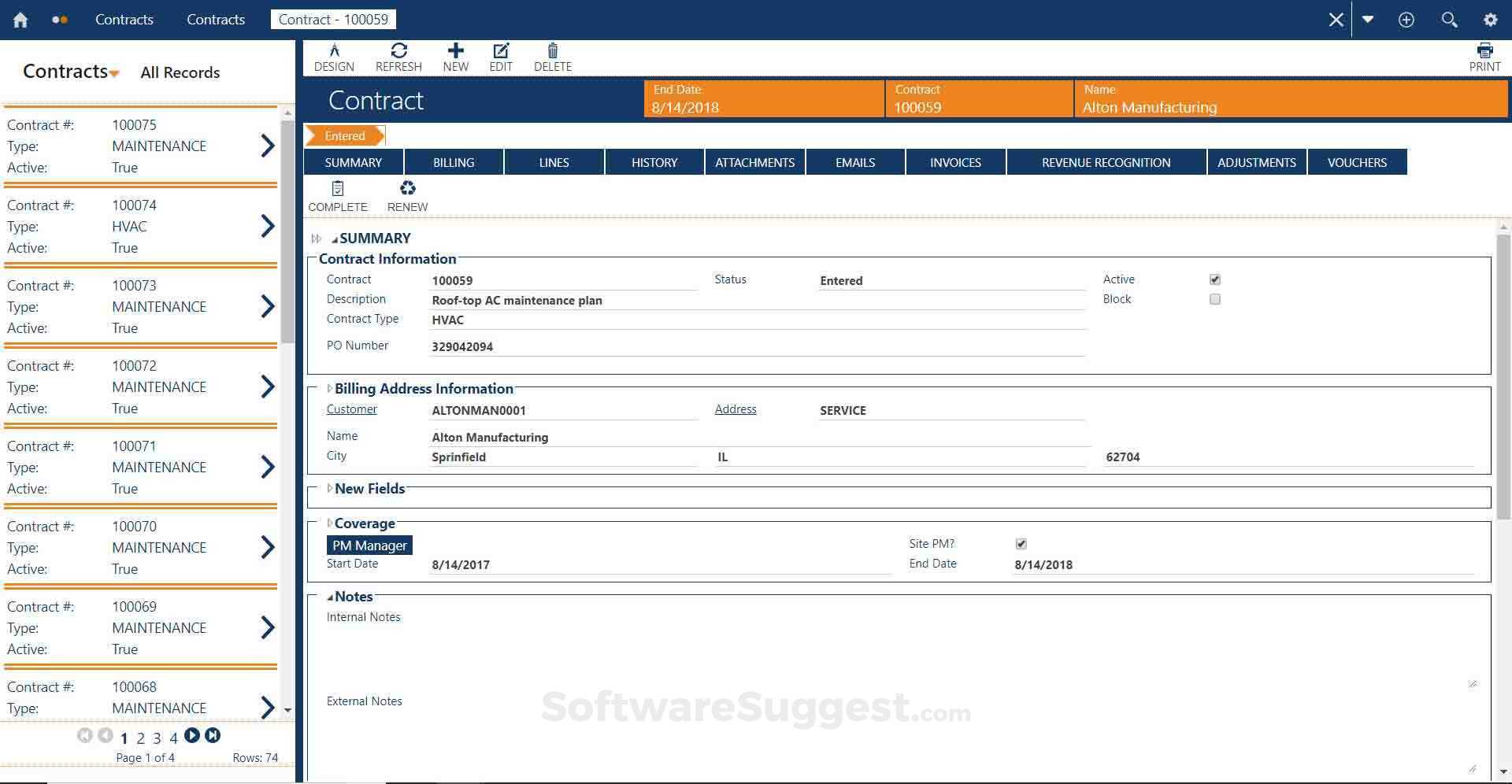Print the contract

pyautogui.click(x=1485, y=56)
